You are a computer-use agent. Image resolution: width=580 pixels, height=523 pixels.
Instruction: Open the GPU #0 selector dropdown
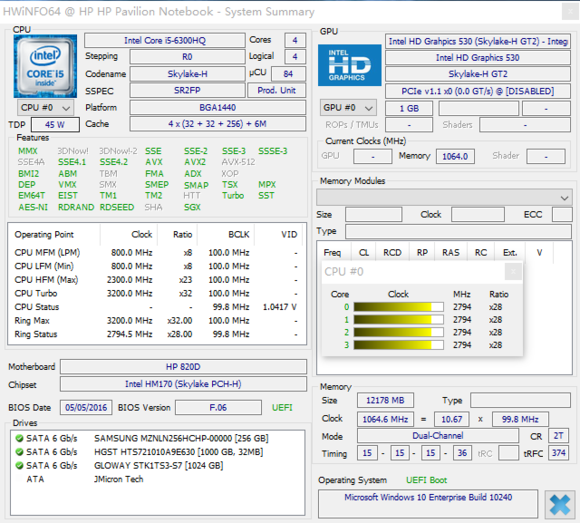(x=348, y=108)
